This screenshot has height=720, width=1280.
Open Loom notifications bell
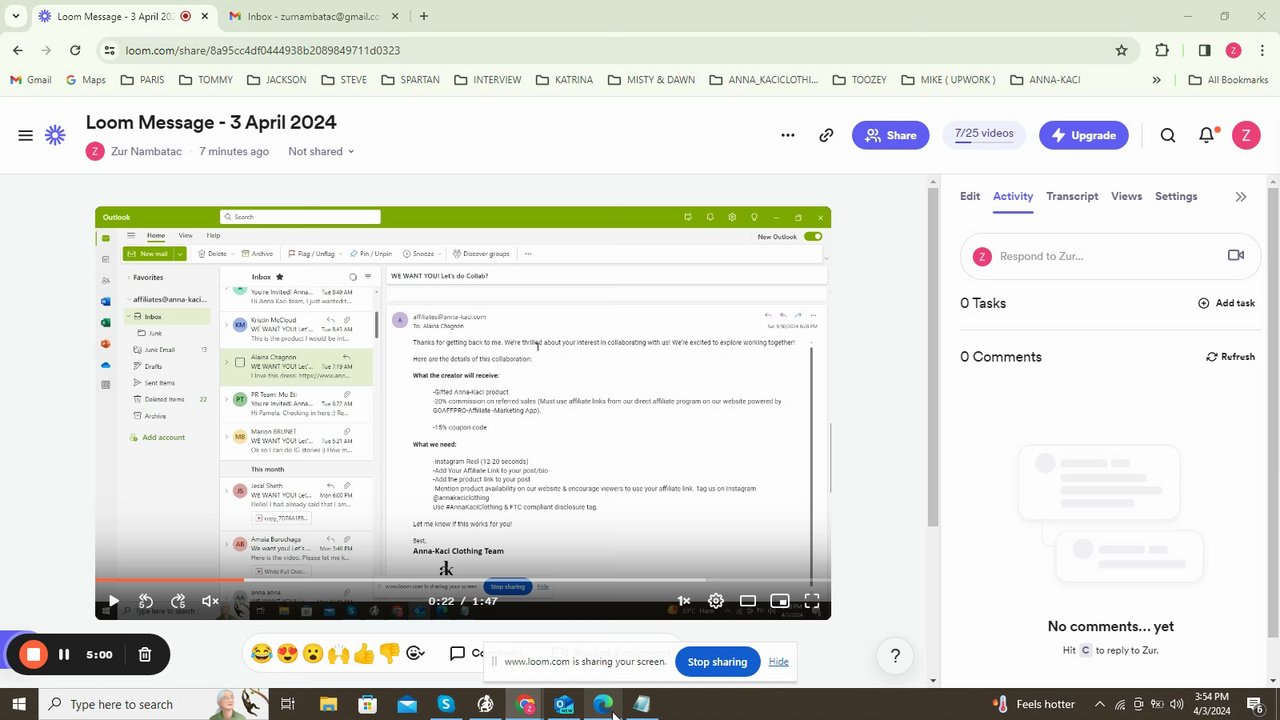point(1207,135)
